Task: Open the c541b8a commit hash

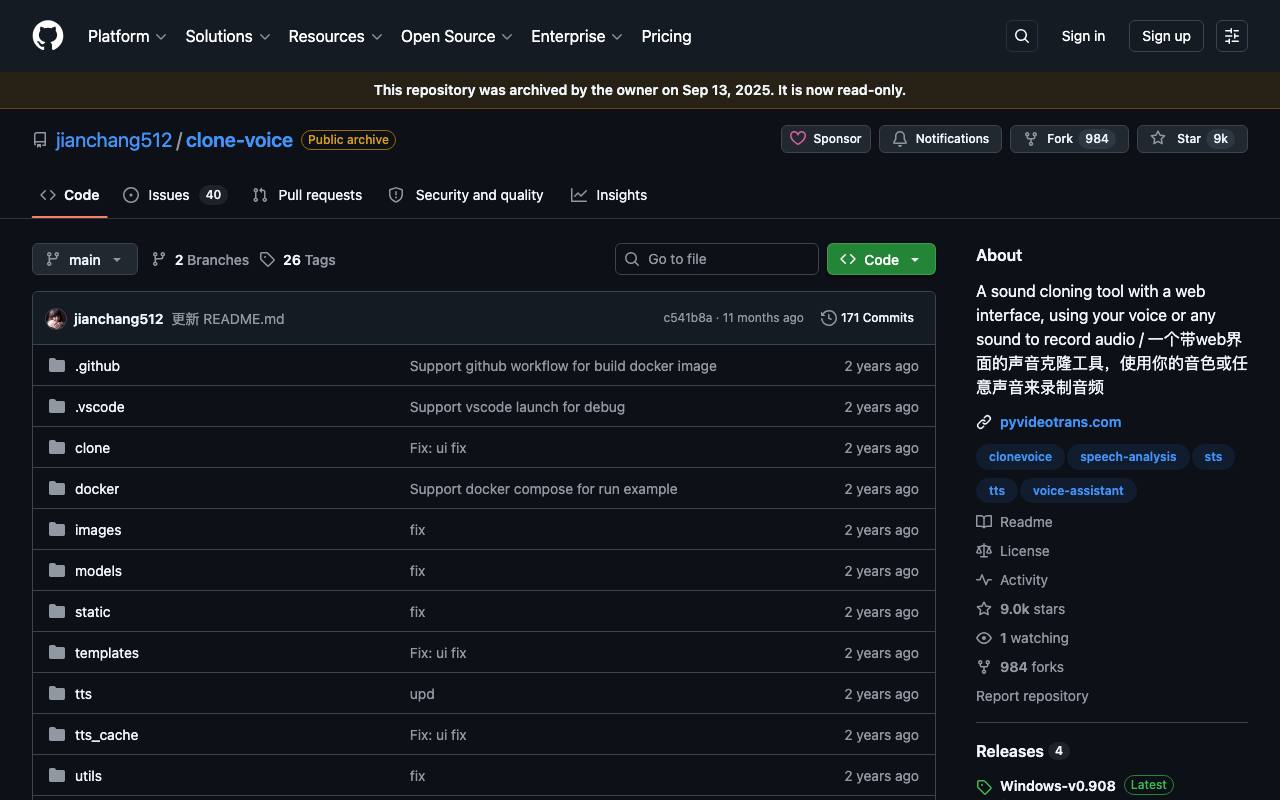Action: click(x=688, y=318)
